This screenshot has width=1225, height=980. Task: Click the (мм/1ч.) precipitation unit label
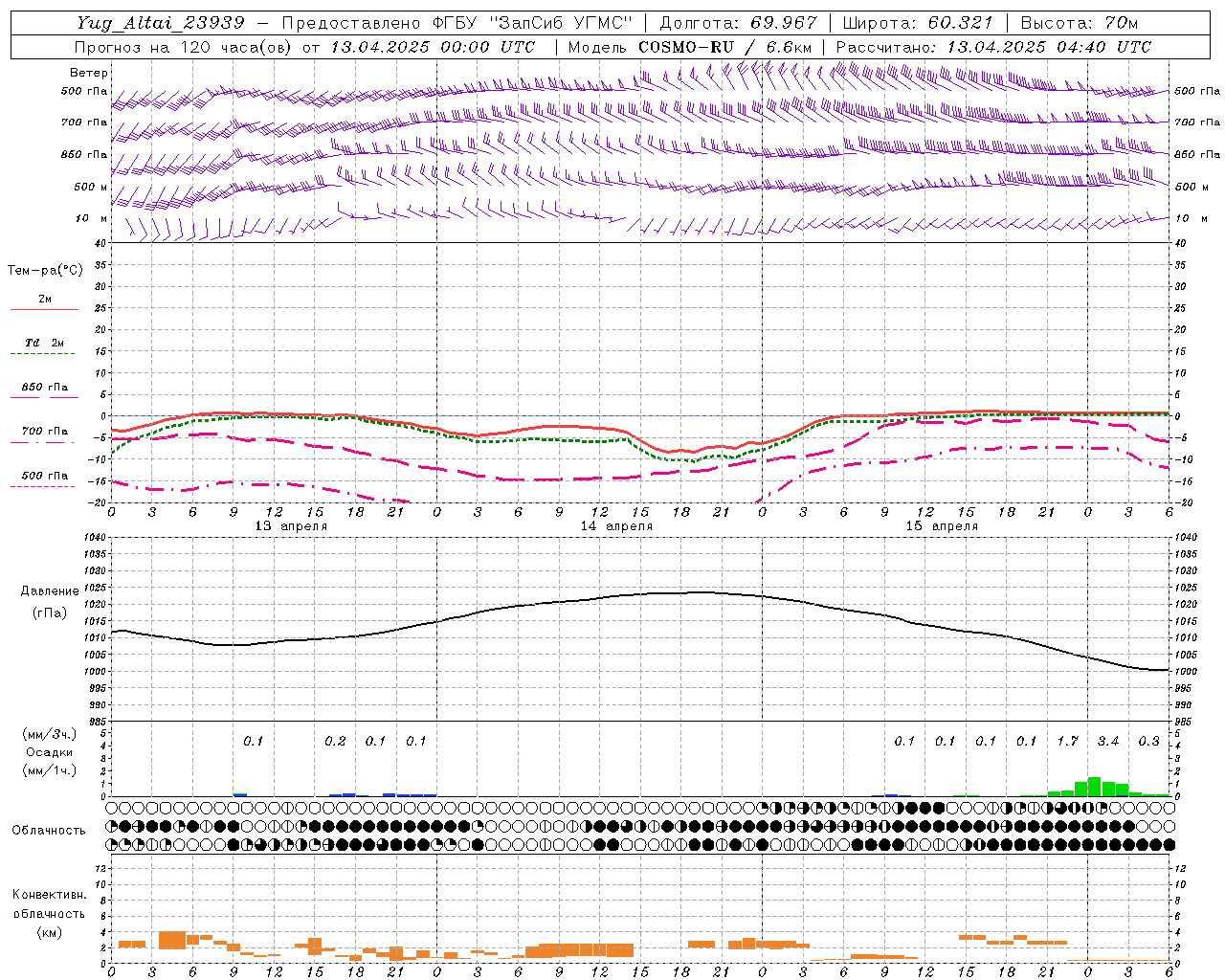point(50,770)
